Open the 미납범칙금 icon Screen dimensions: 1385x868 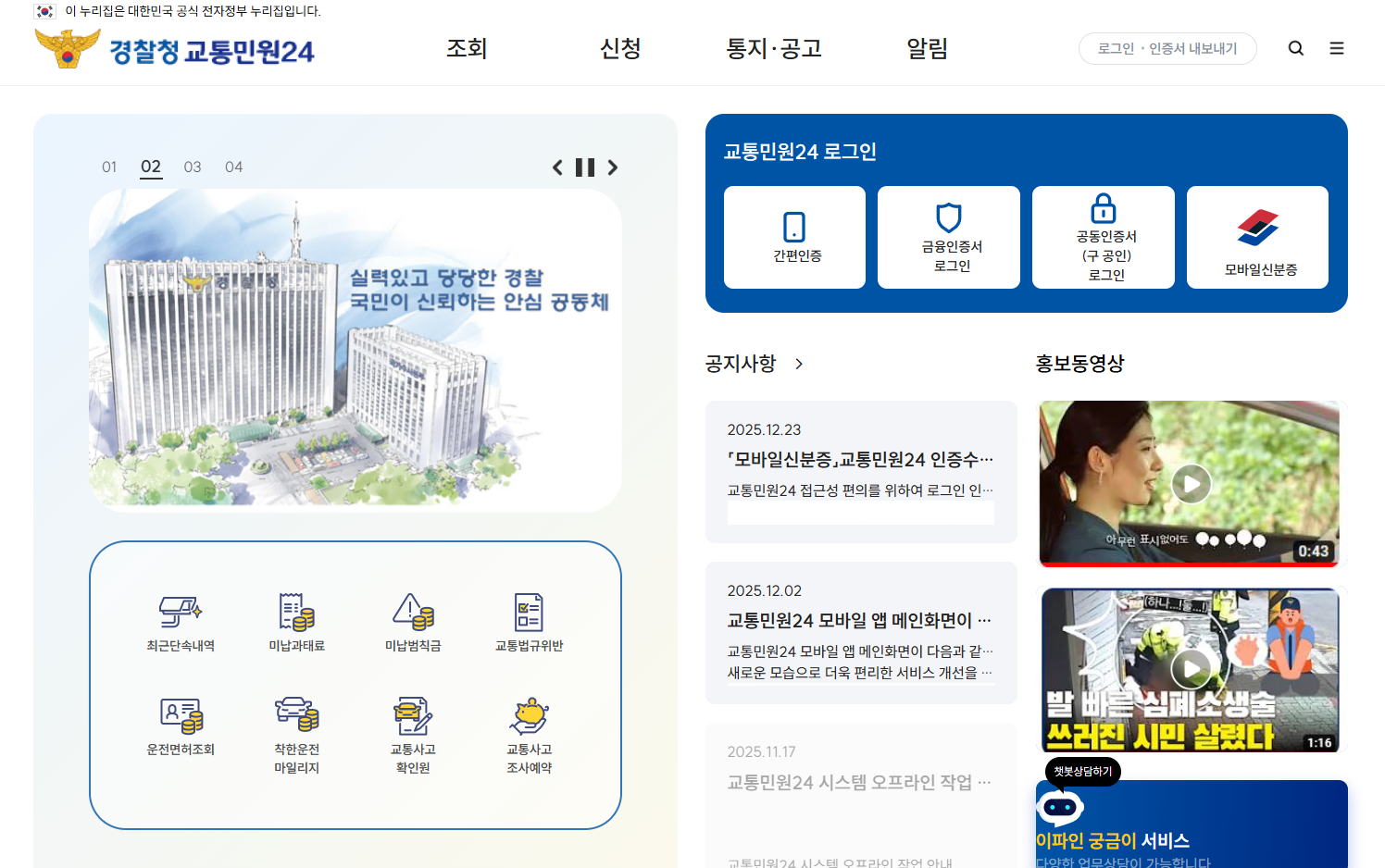[413, 623]
